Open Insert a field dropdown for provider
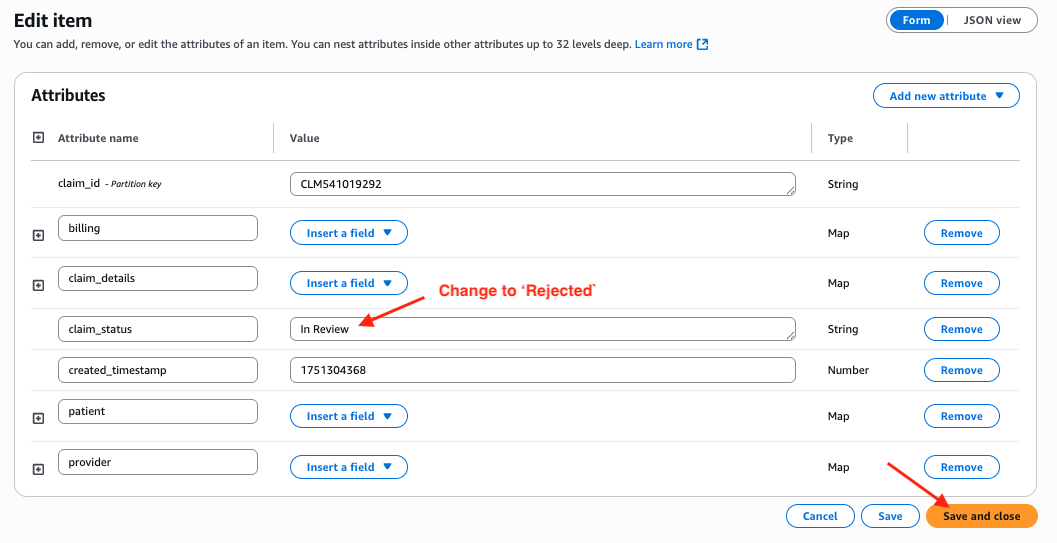This screenshot has width=1057, height=543. pyautogui.click(x=349, y=467)
